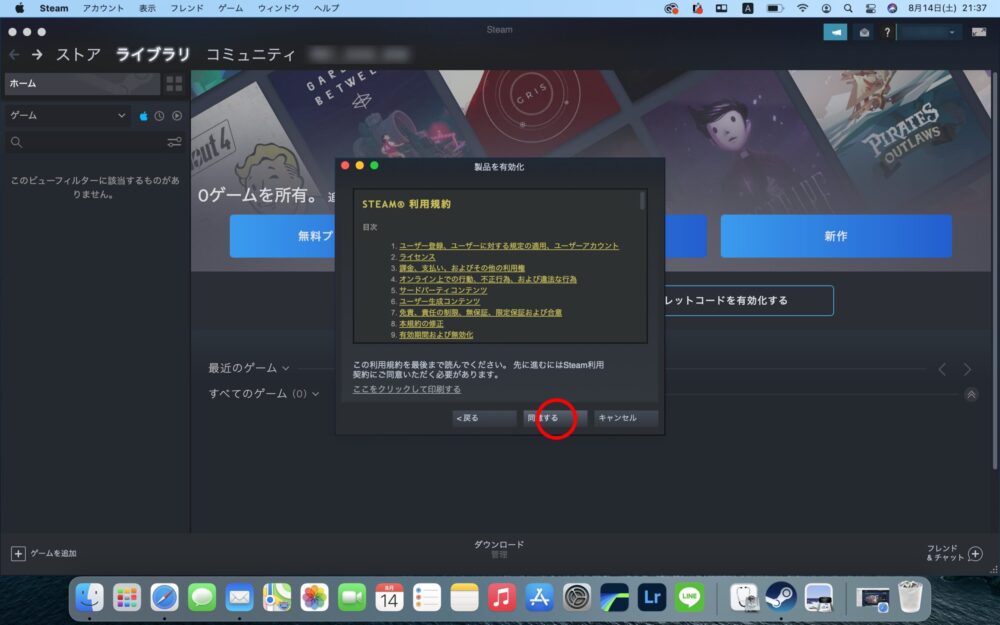1000x625 pixels.
Task: Click the library search field
Action: coord(86,142)
